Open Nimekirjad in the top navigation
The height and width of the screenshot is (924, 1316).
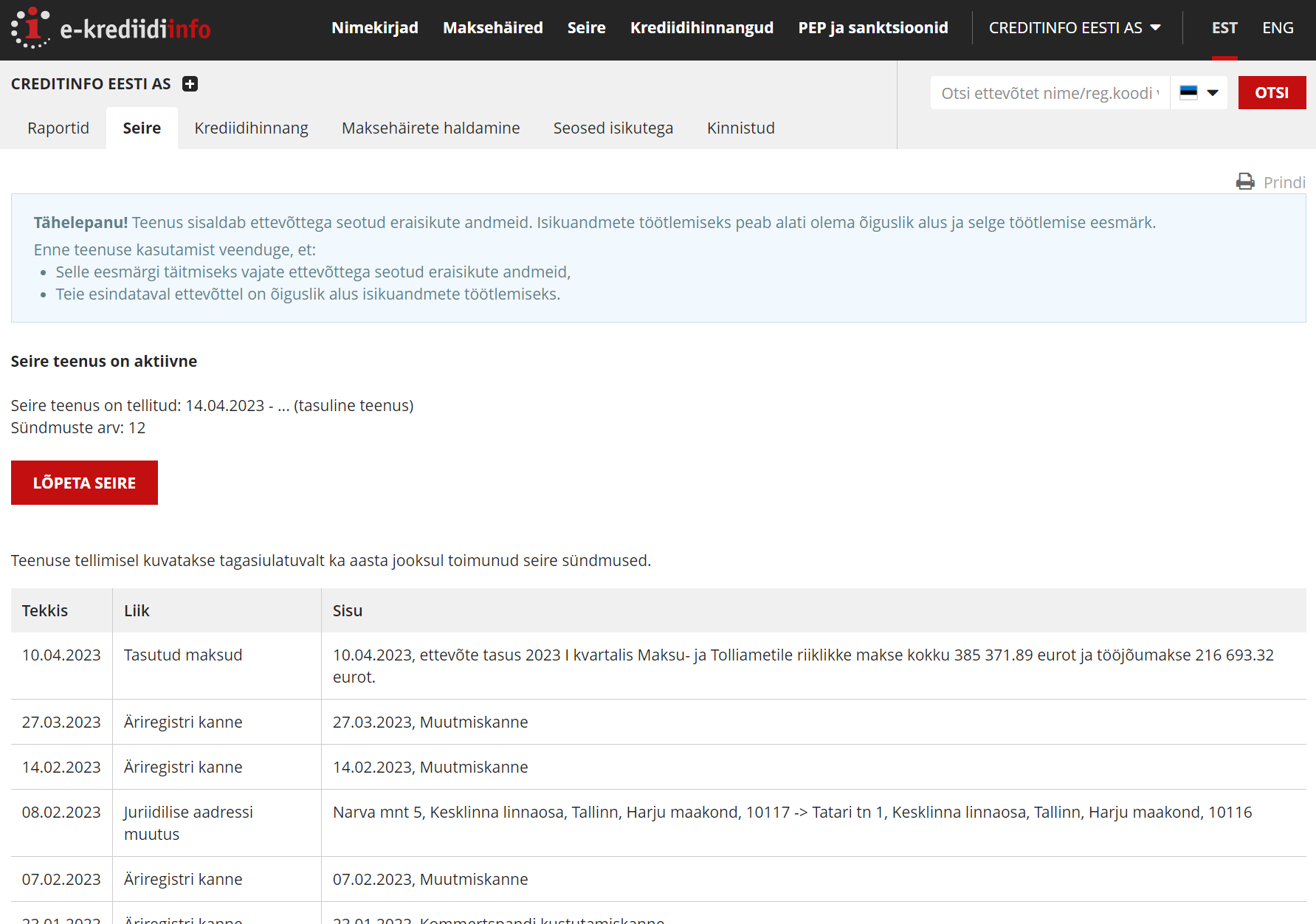(374, 28)
